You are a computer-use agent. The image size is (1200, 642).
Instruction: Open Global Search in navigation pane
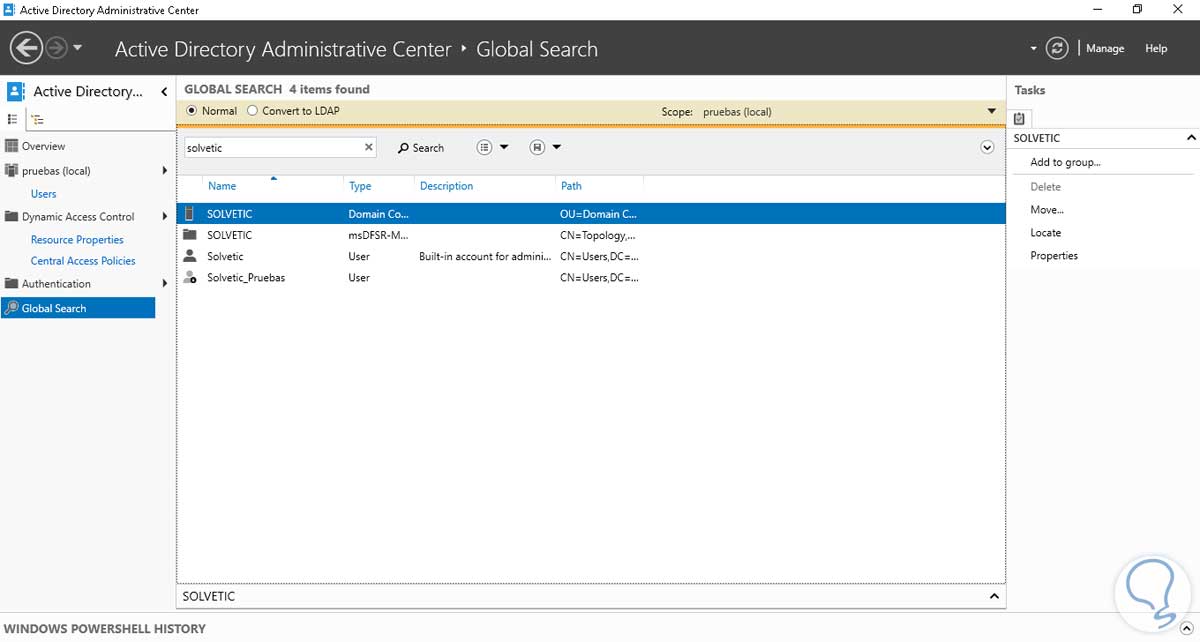54,308
